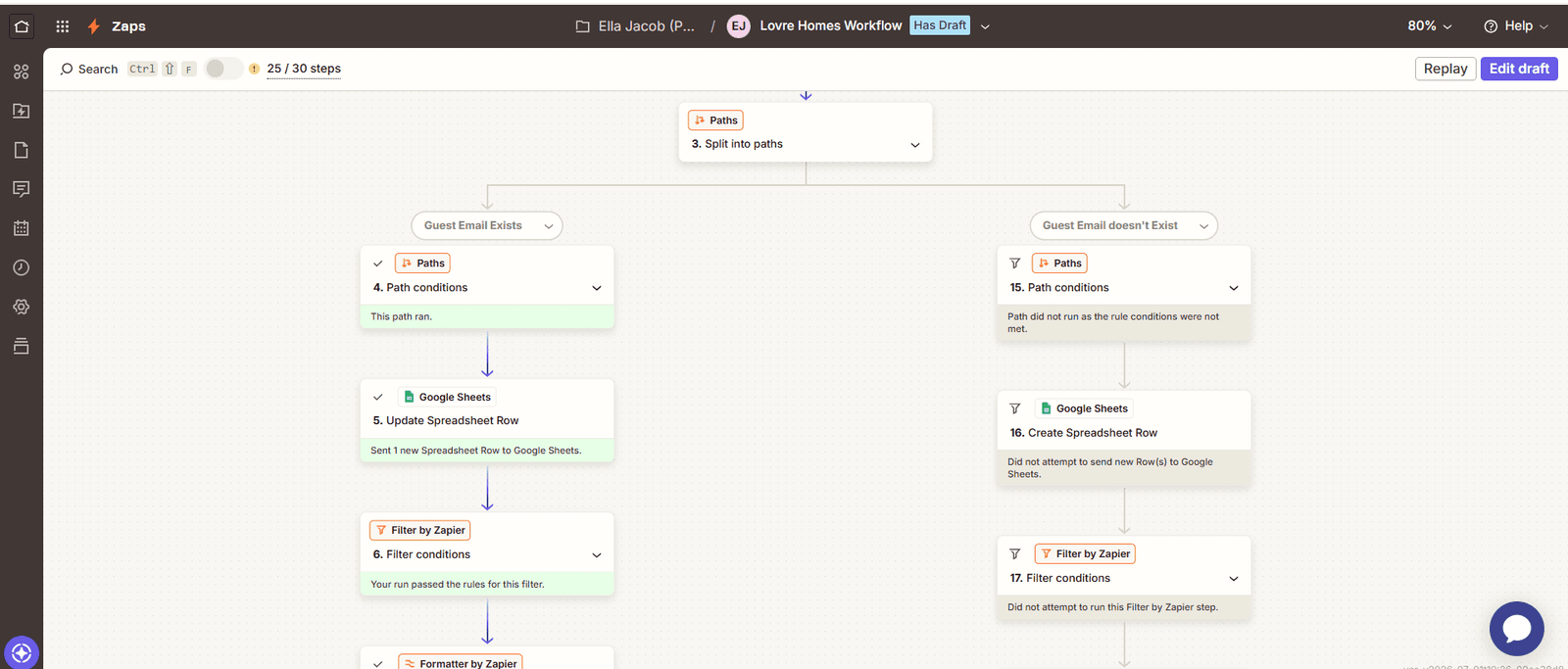The image size is (1568, 669).
Task: Click 'Did not attempt to run this Filter' text
Action: 1112,607
